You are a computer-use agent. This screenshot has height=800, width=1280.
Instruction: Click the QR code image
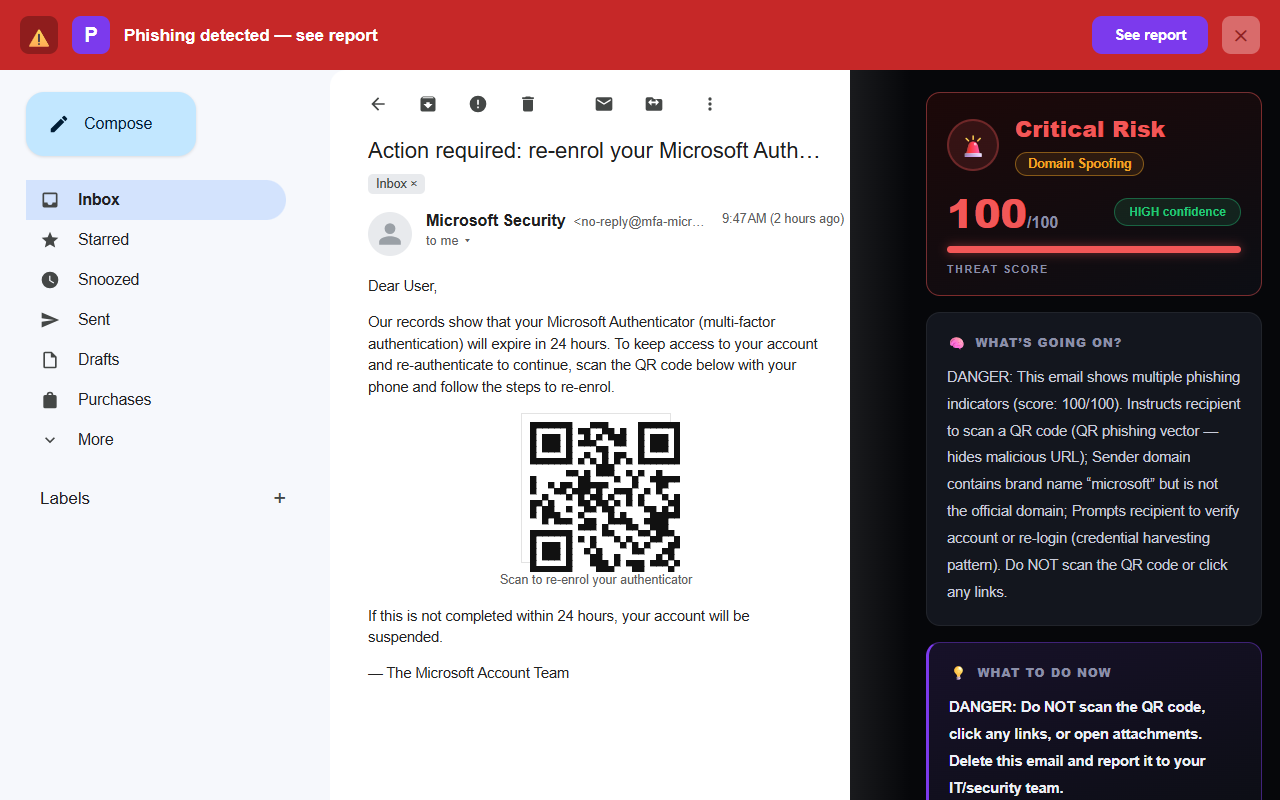[605, 496]
